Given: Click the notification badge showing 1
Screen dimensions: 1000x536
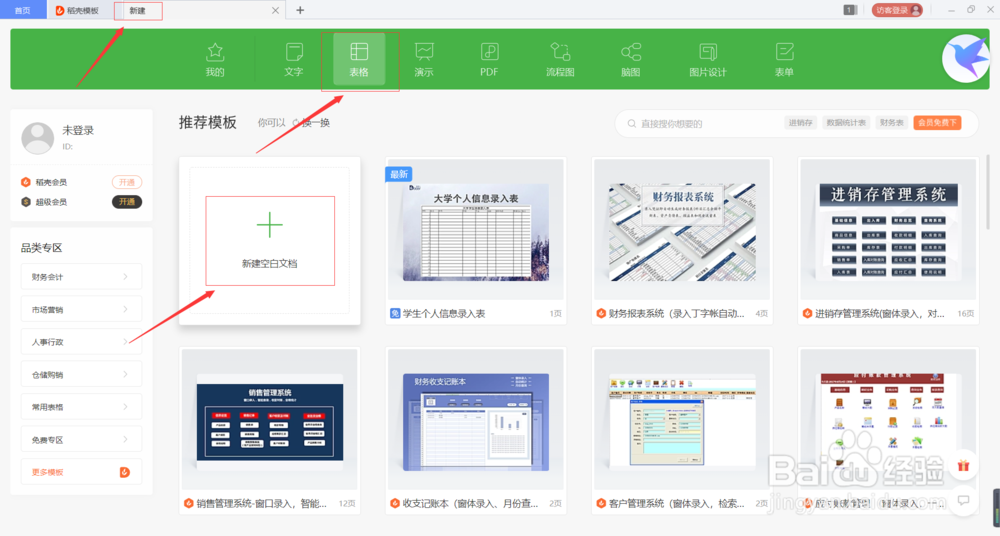Looking at the screenshot, I should coord(849,10).
